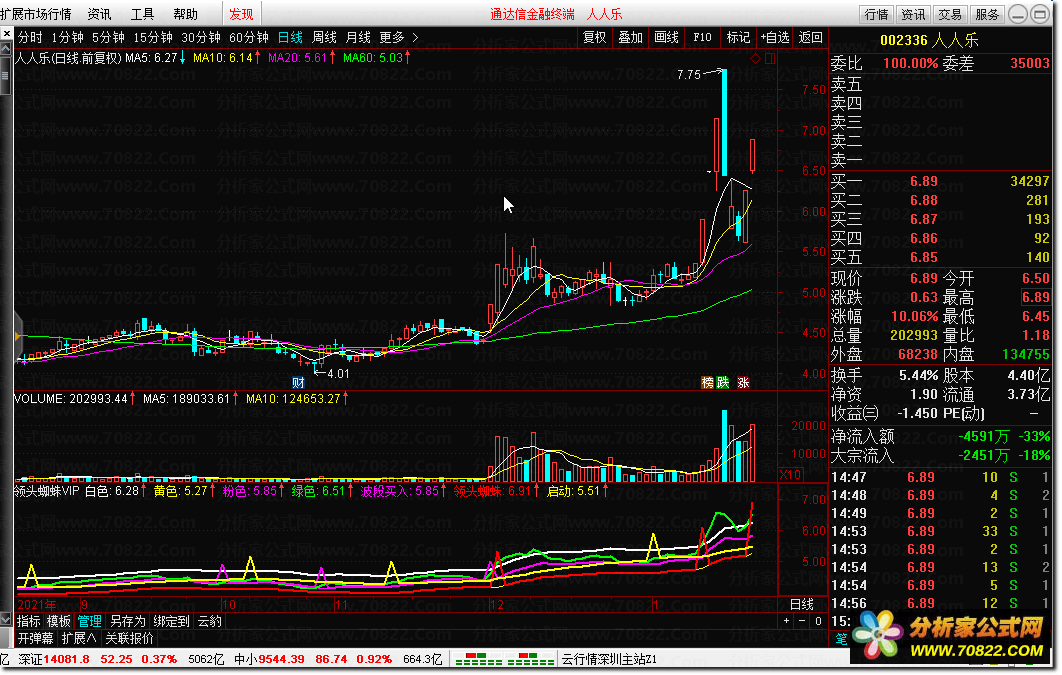Click the 行情 button at top right
Viewport: 1062px width, 675px height.
(x=876, y=14)
